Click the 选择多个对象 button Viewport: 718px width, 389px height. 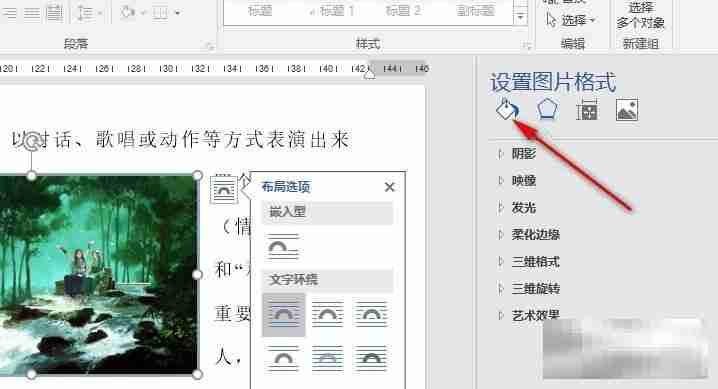tap(640, 15)
